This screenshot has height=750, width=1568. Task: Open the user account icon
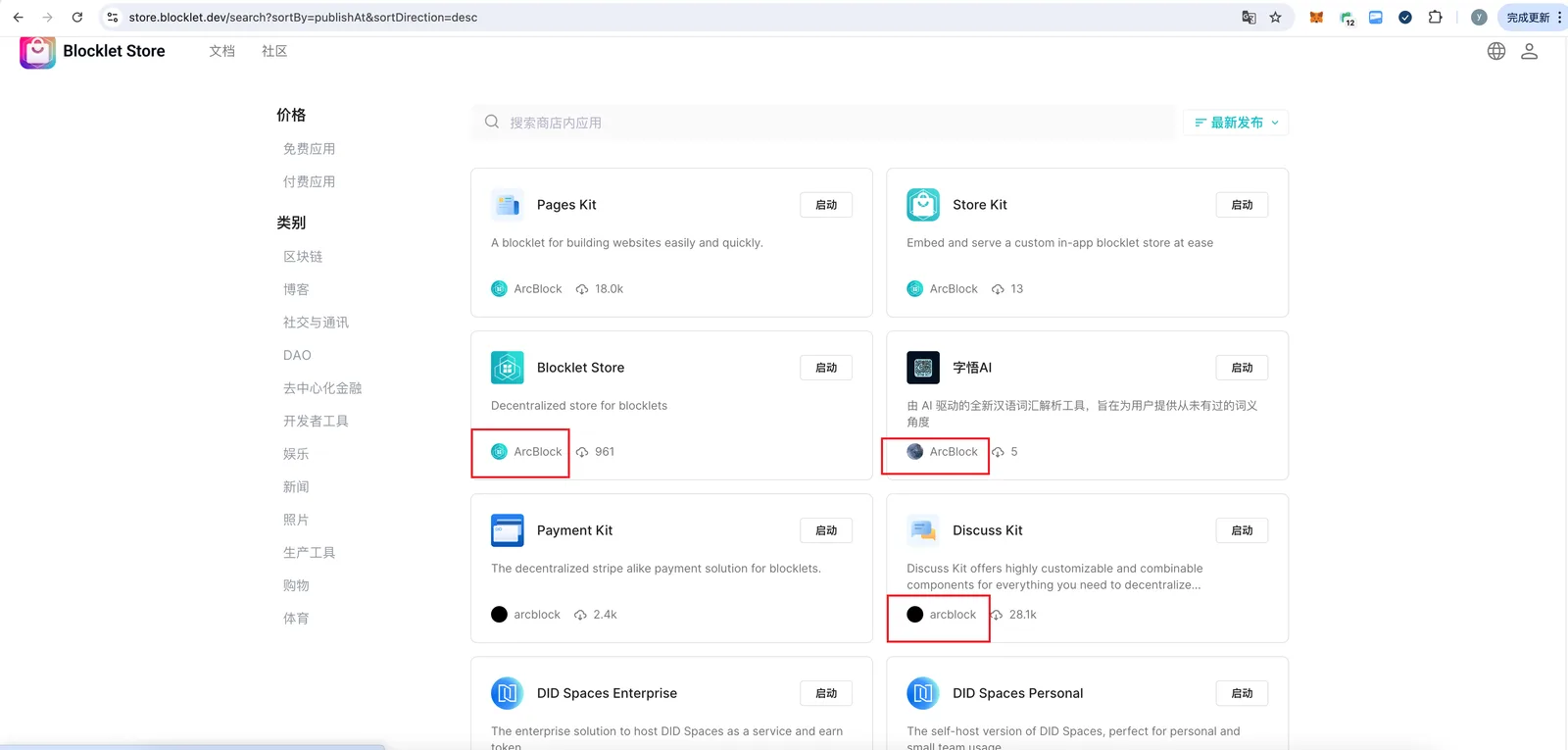(1529, 51)
